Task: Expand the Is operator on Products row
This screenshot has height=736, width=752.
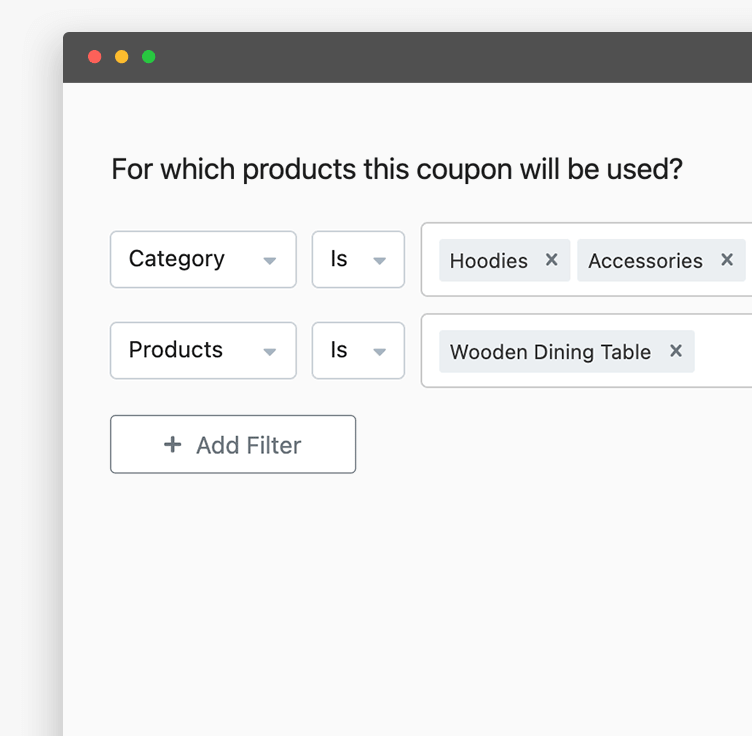Action: [x=358, y=351]
